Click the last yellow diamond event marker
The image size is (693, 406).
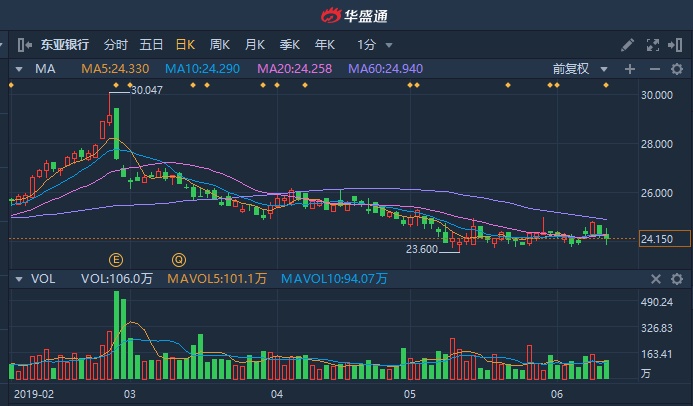606,85
